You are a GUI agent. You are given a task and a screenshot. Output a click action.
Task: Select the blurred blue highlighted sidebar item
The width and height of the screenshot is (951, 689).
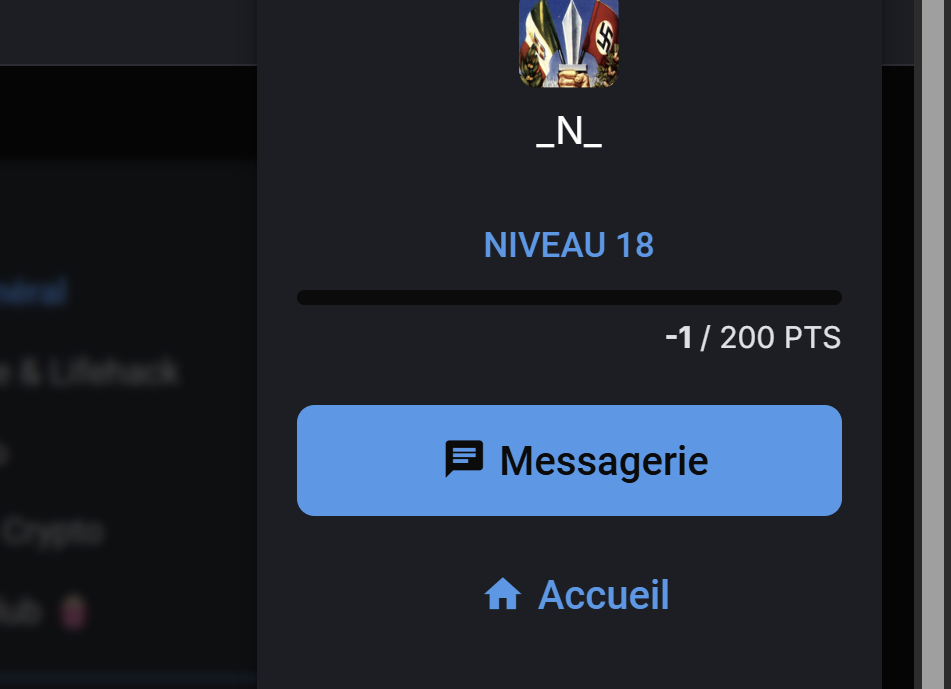[33, 292]
